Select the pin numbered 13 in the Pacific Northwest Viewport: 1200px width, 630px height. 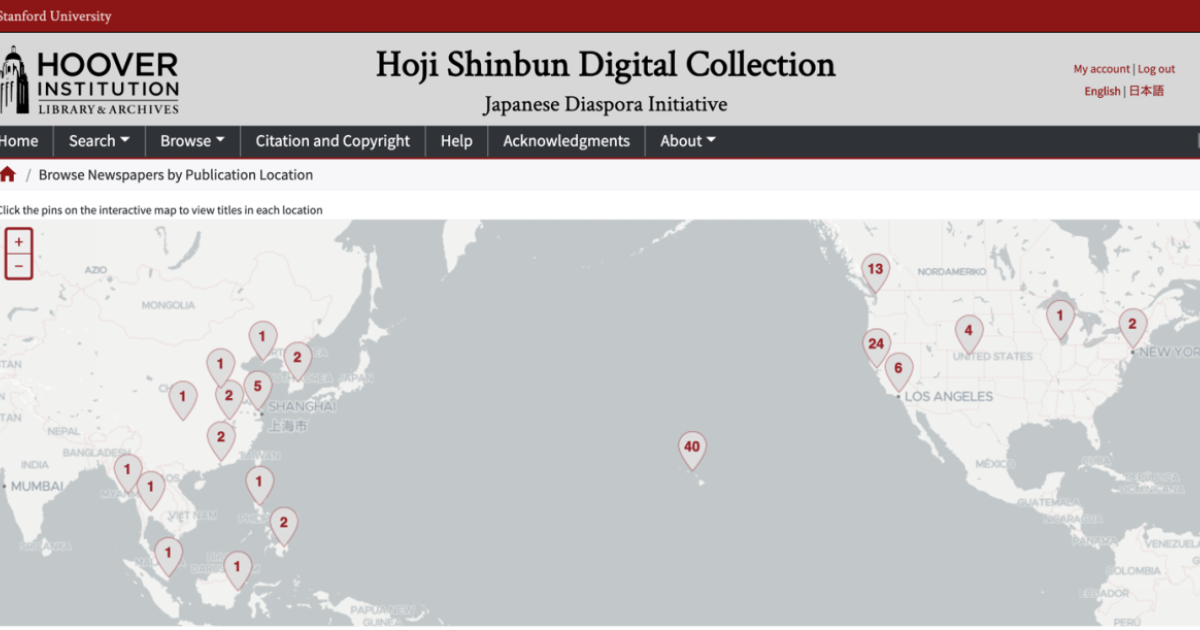[x=875, y=272]
